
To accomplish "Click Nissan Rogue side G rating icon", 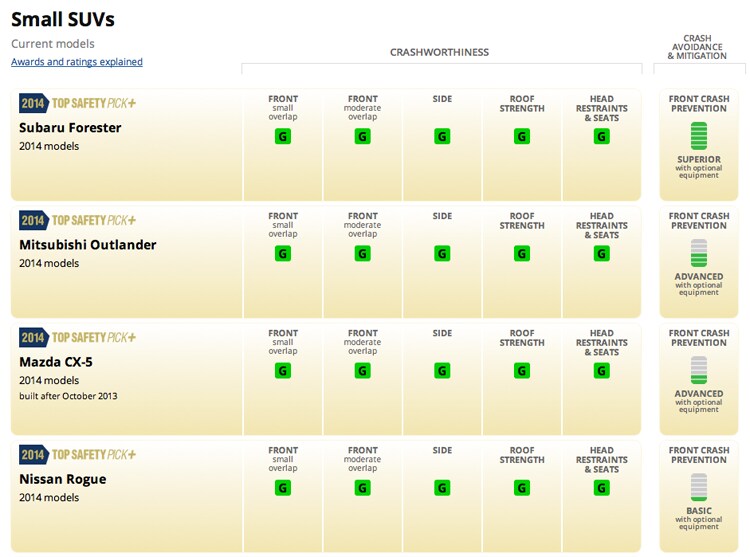I will click(x=442, y=488).
